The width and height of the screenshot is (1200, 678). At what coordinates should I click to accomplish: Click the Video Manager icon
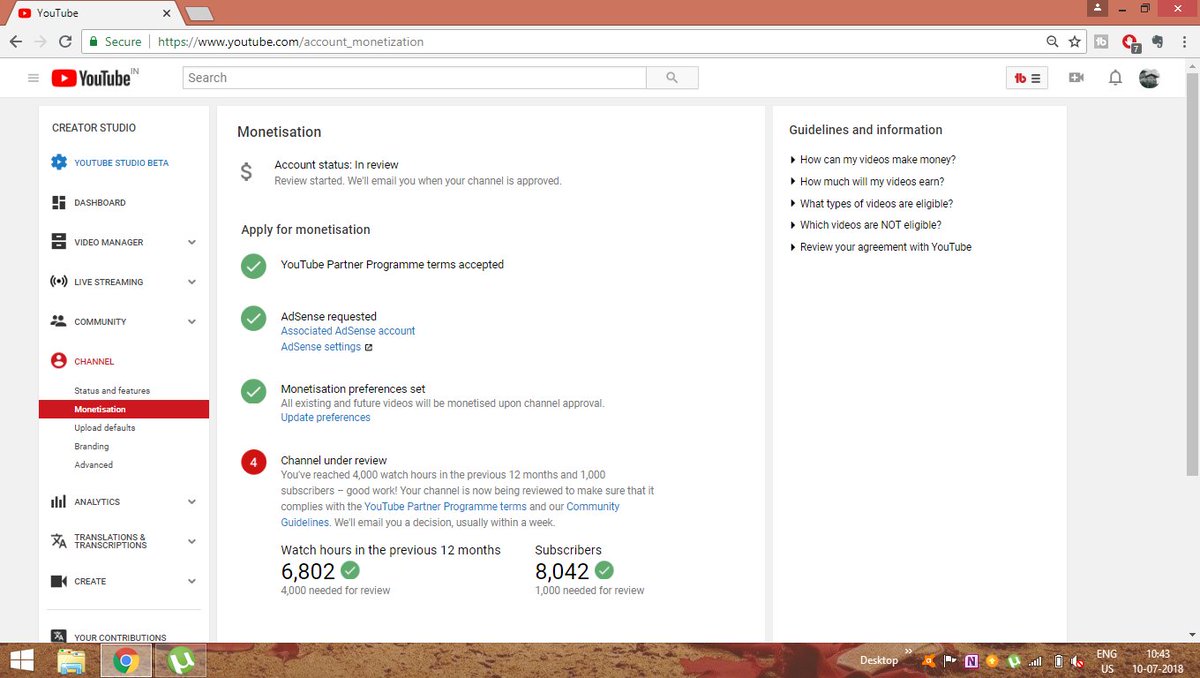(x=59, y=242)
